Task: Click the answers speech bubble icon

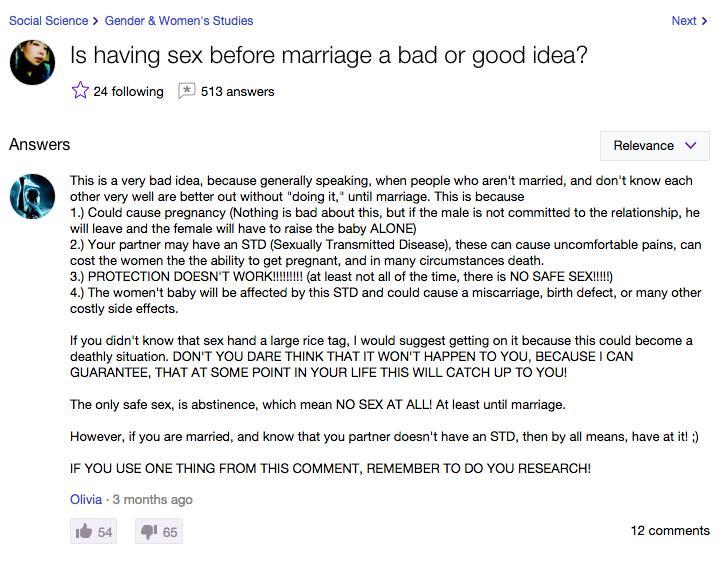Action: click(186, 90)
